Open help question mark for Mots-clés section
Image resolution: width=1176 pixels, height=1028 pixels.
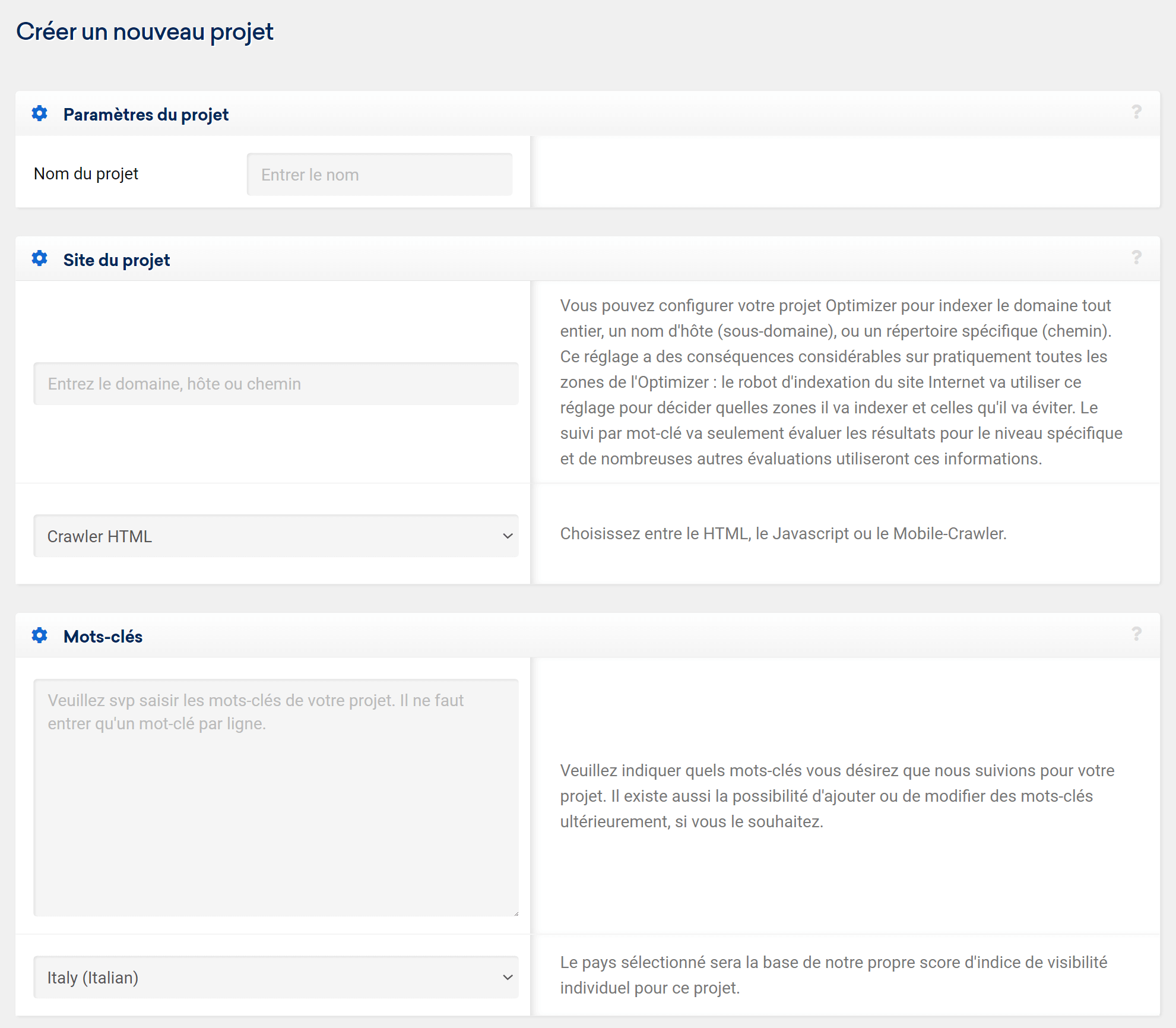point(1136,634)
